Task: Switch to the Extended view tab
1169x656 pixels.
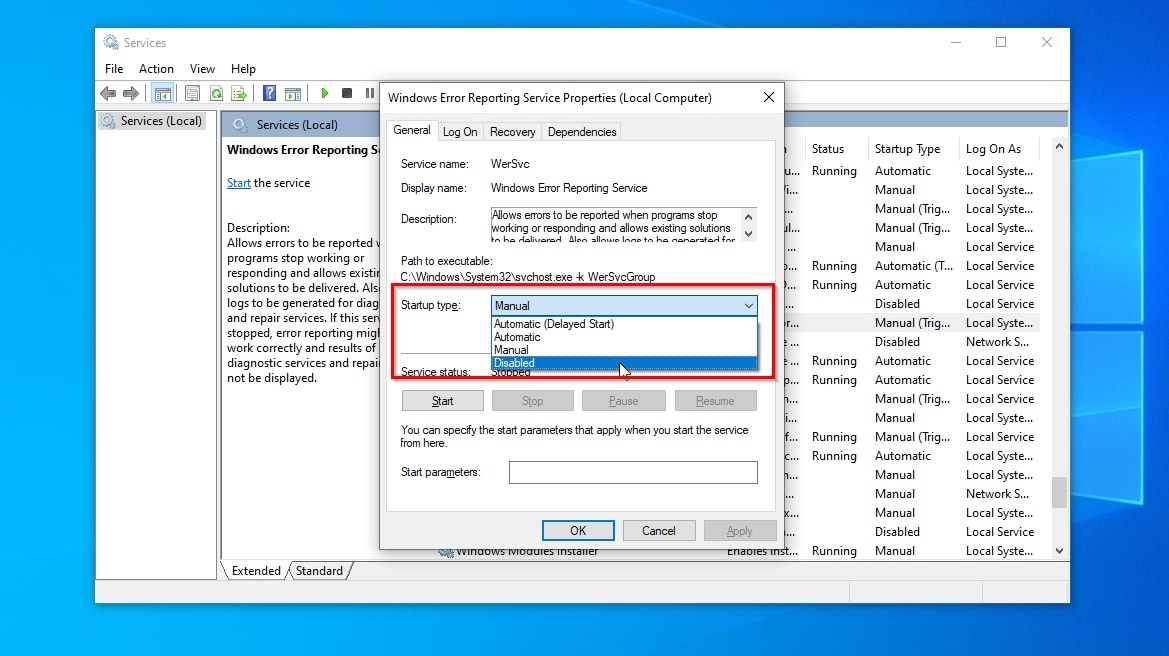Action: 256,571
